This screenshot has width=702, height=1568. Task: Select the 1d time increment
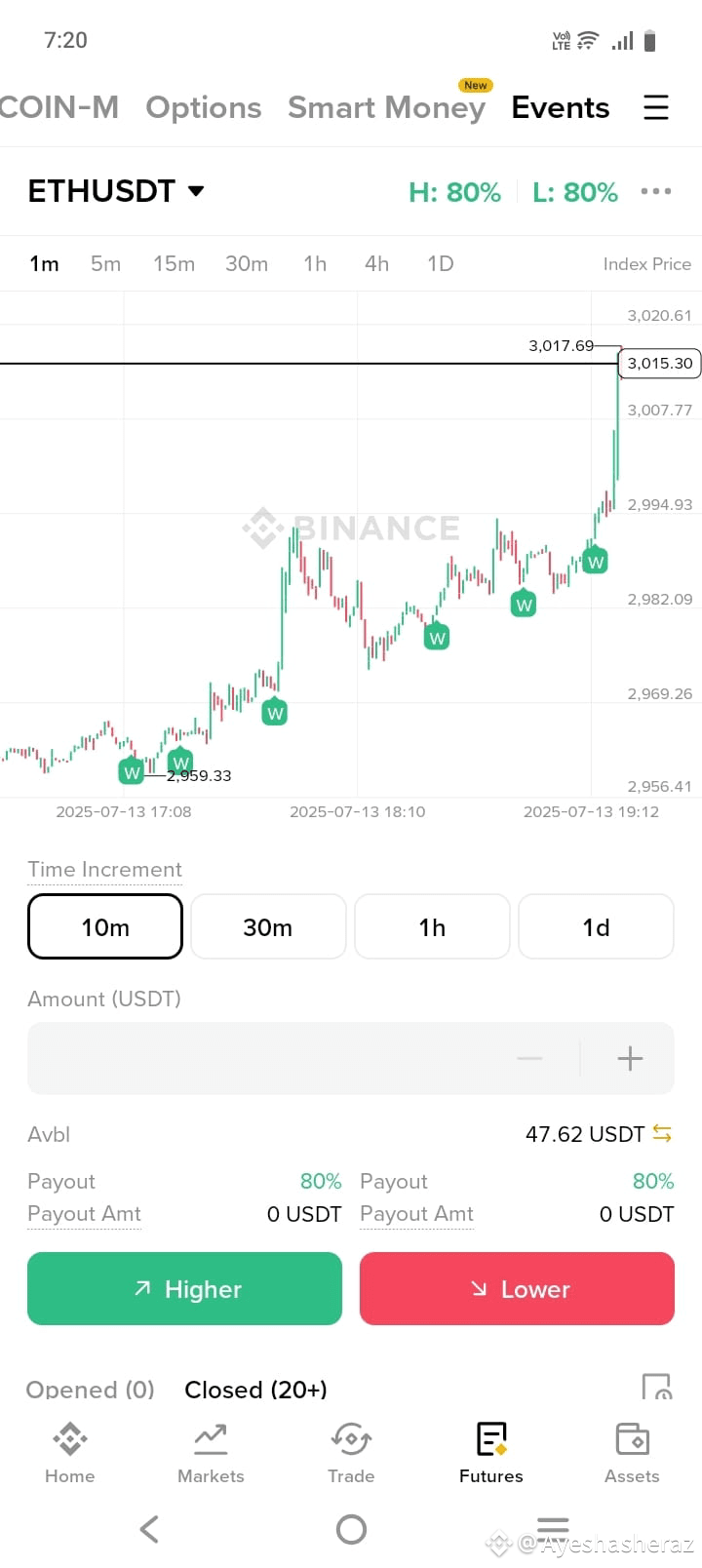click(x=596, y=926)
